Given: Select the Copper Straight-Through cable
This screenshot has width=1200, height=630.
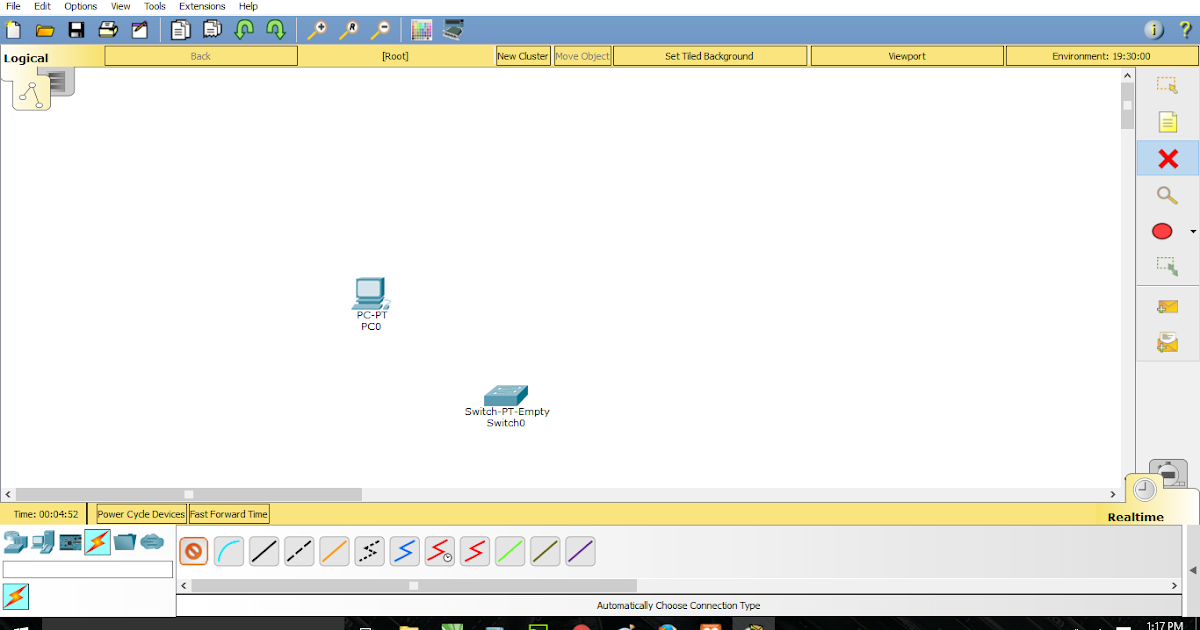Looking at the screenshot, I should coord(264,551).
